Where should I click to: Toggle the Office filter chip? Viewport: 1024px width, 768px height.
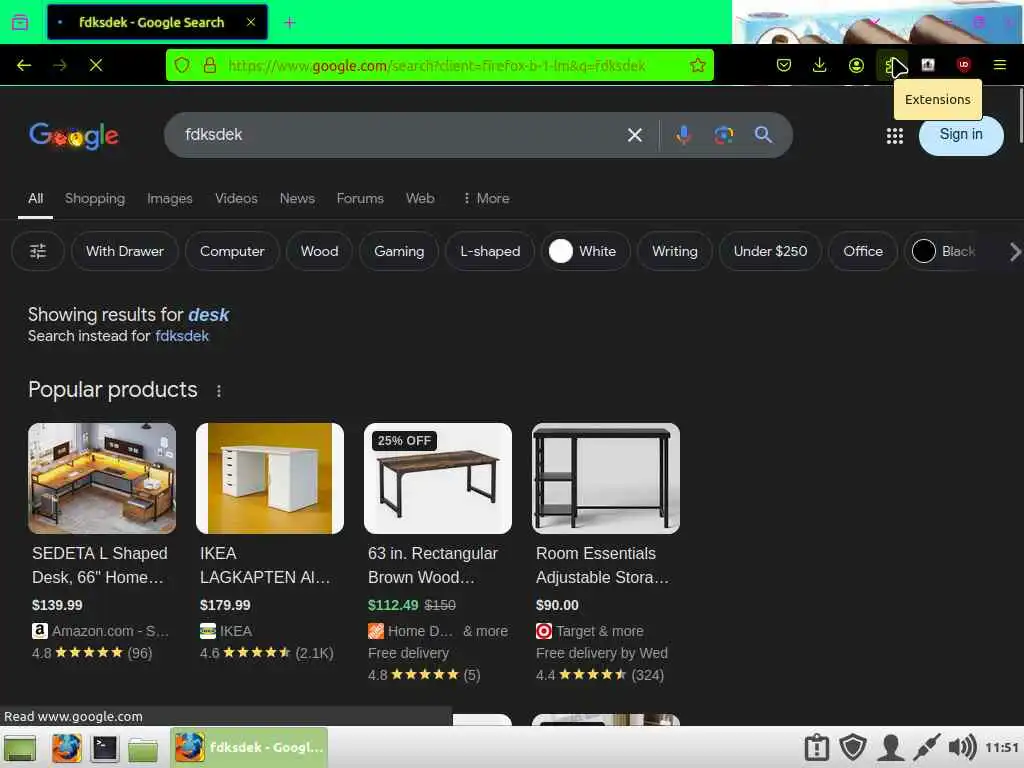click(x=863, y=251)
